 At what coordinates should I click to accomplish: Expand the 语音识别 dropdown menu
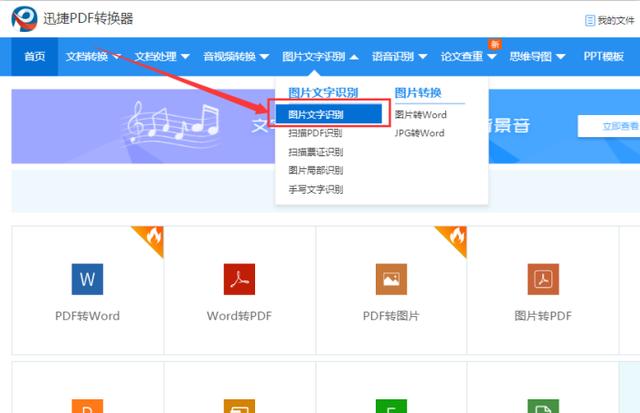[x=399, y=57]
